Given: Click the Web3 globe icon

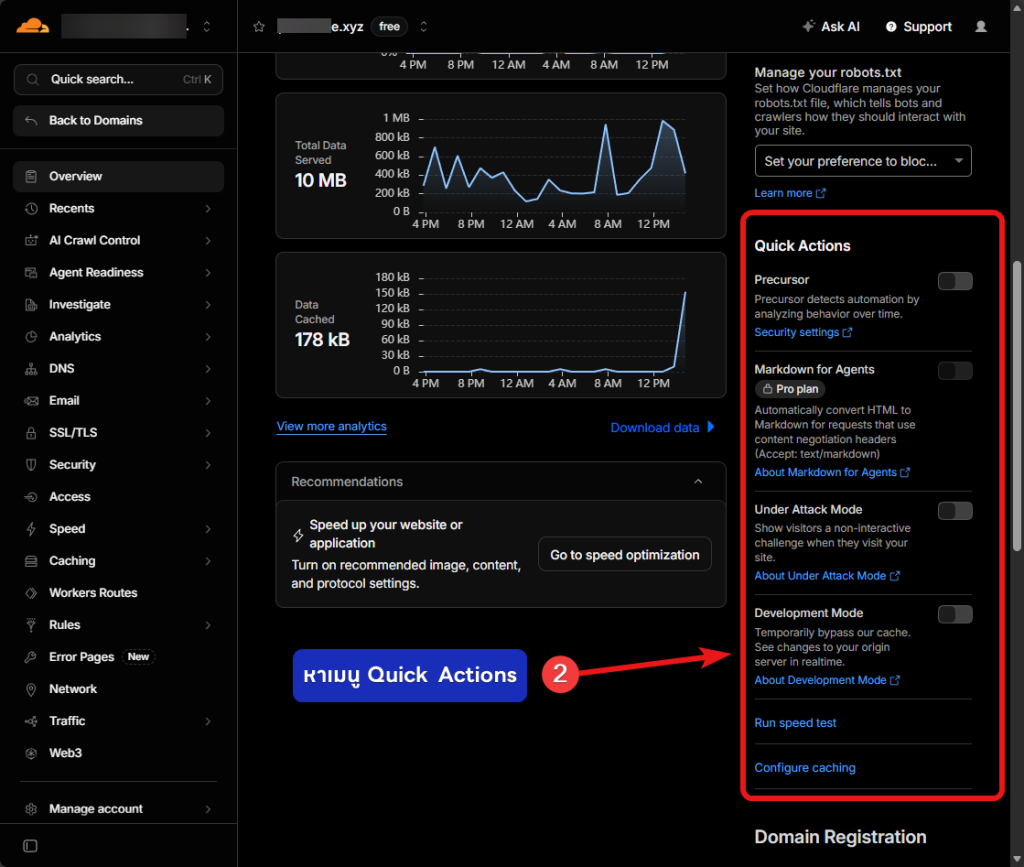Looking at the screenshot, I should [x=31, y=753].
